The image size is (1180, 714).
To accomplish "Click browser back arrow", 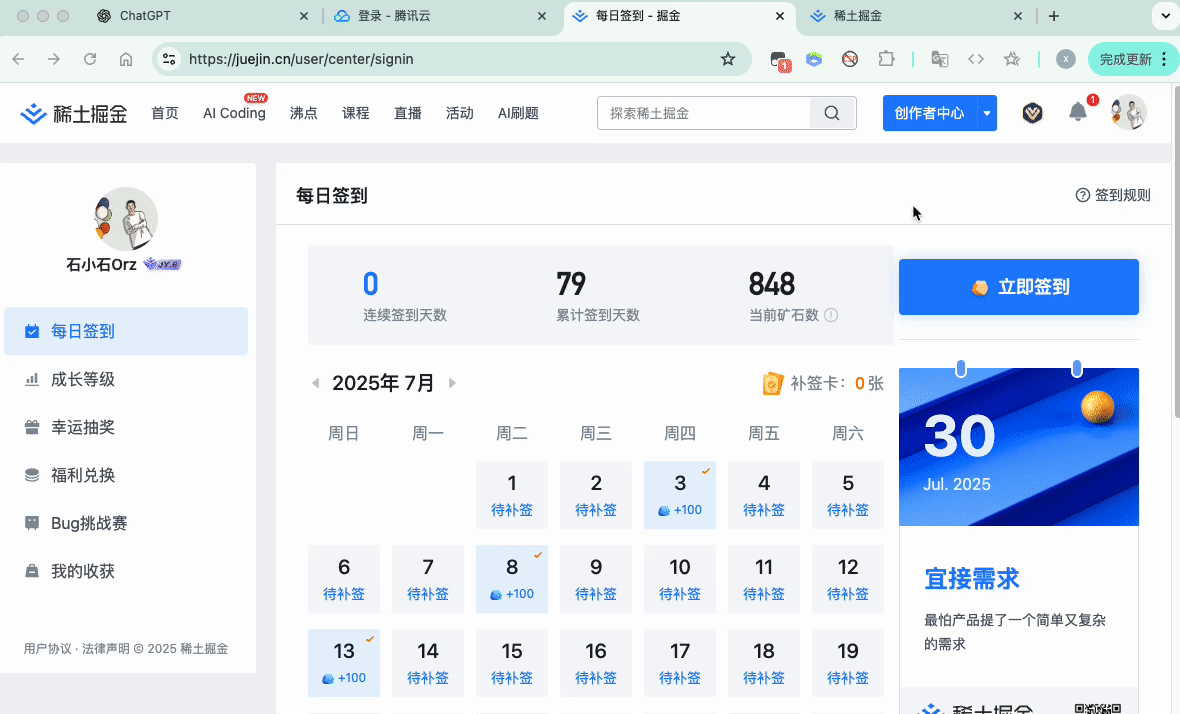I will pyautogui.click(x=18, y=59).
